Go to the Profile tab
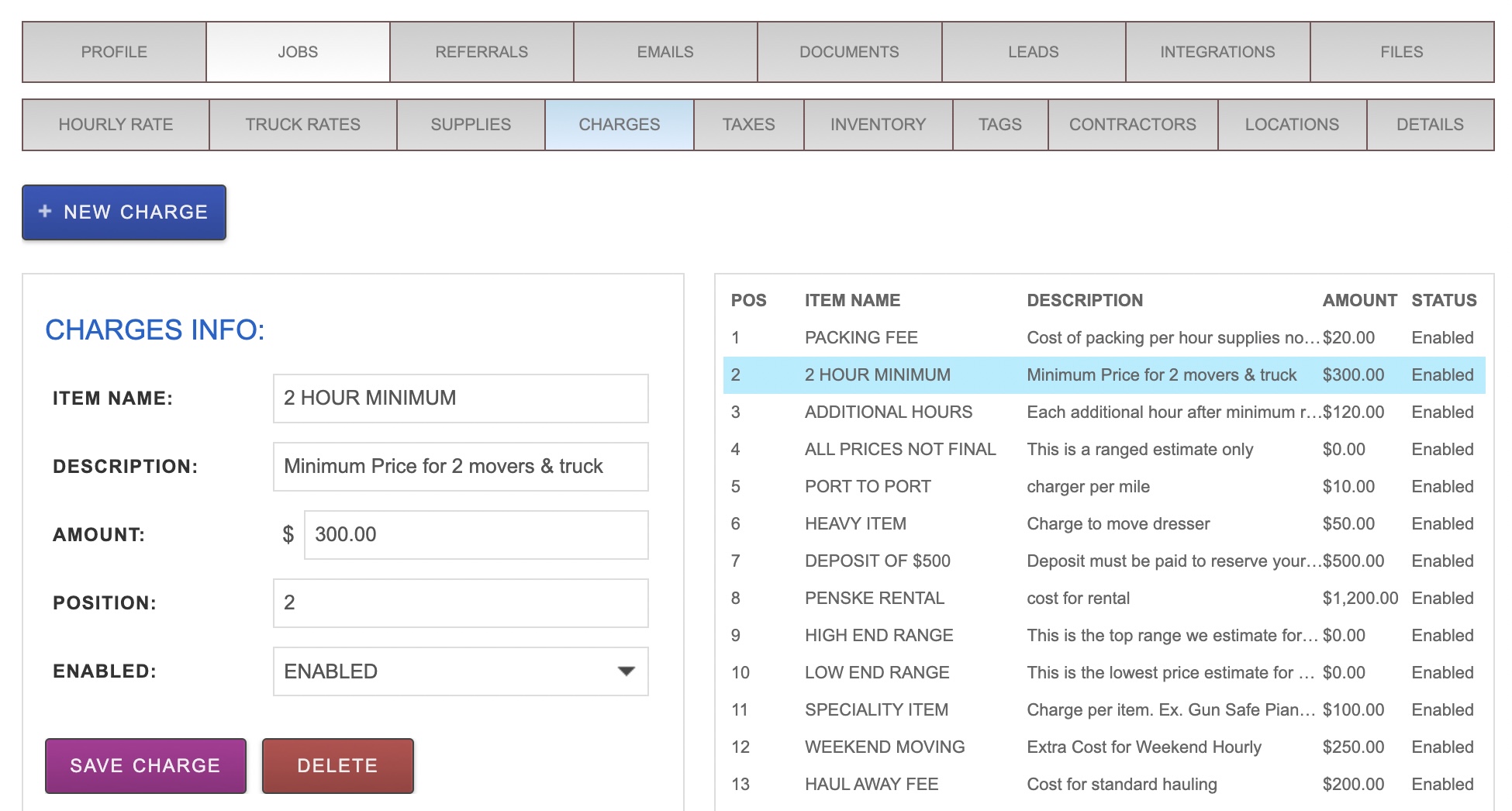Image resolution: width=1512 pixels, height=811 pixels. tap(114, 52)
